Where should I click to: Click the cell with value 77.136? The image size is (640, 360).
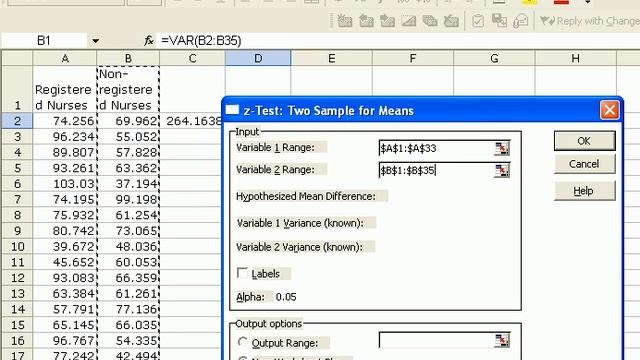(128, 309)
